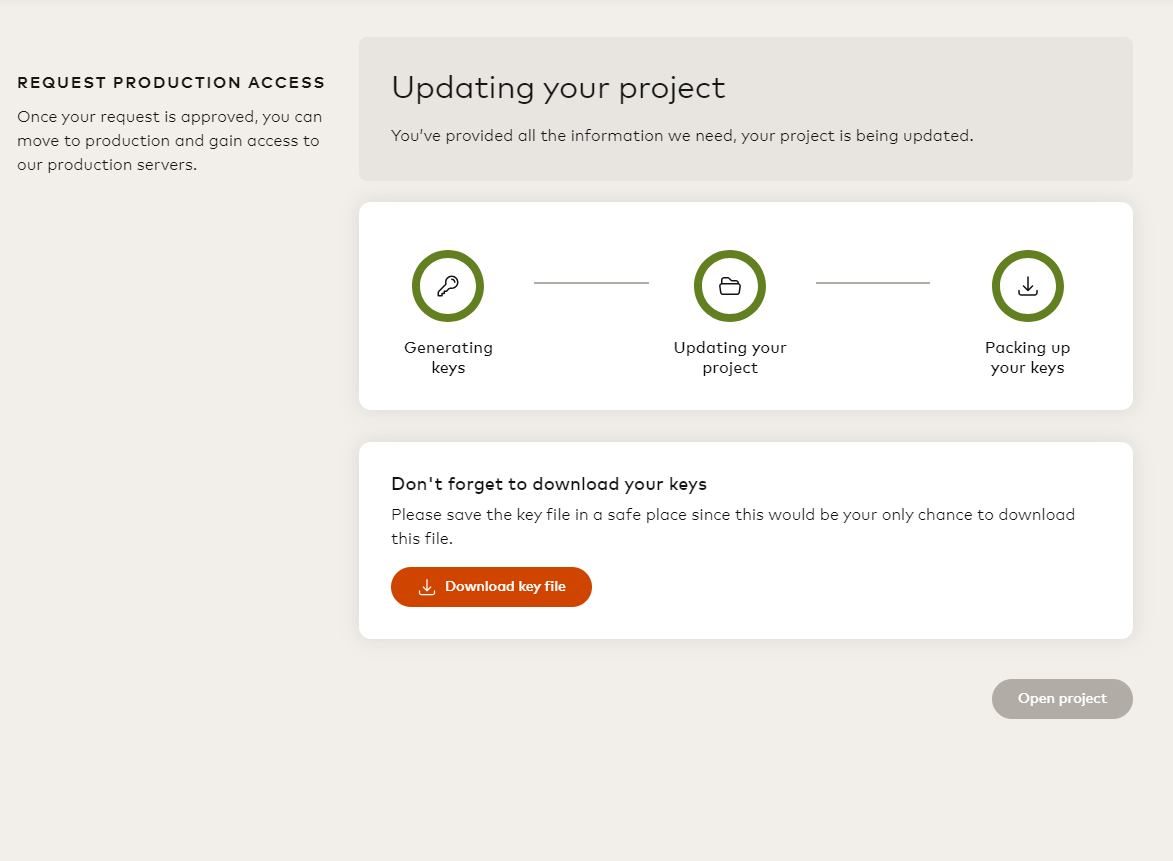
Task: Click the green ring around the key icon
Action: (417, 286)
